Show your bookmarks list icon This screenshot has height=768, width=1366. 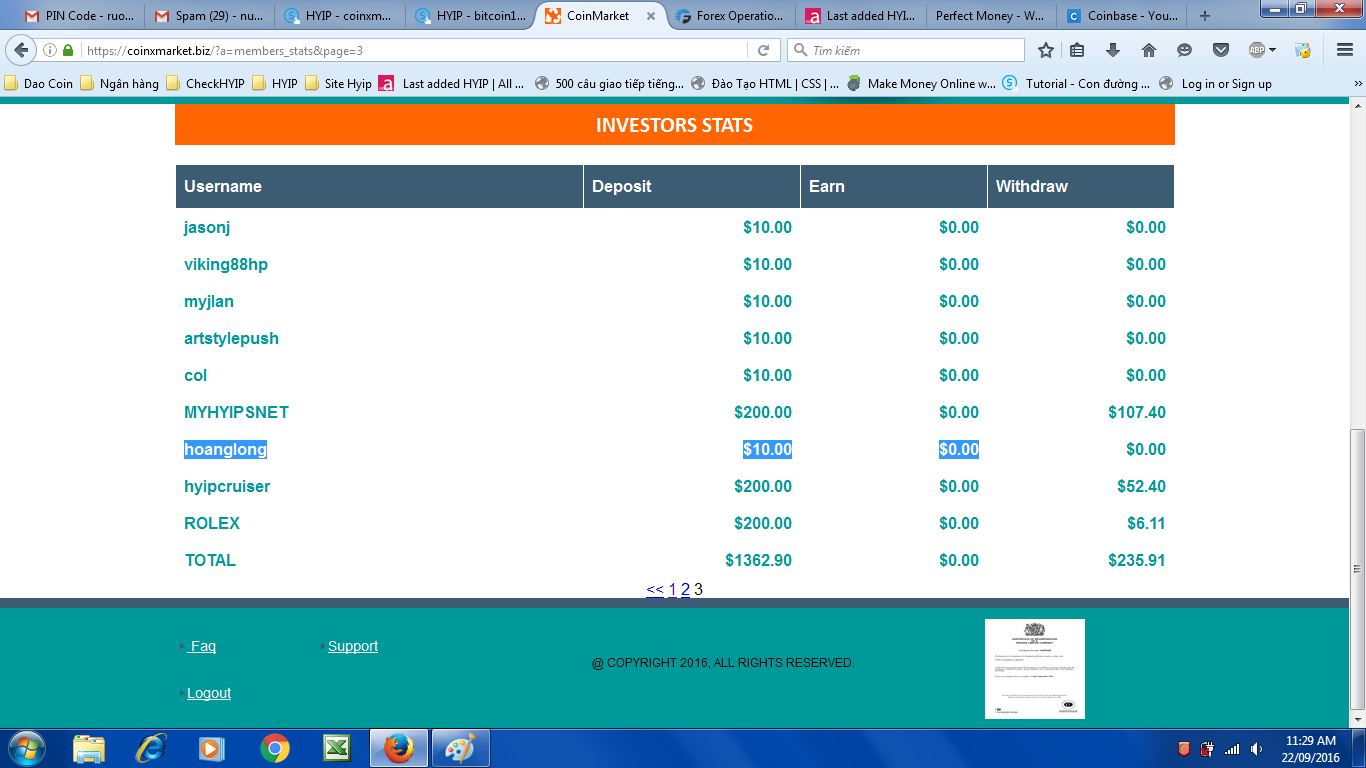1077,50
